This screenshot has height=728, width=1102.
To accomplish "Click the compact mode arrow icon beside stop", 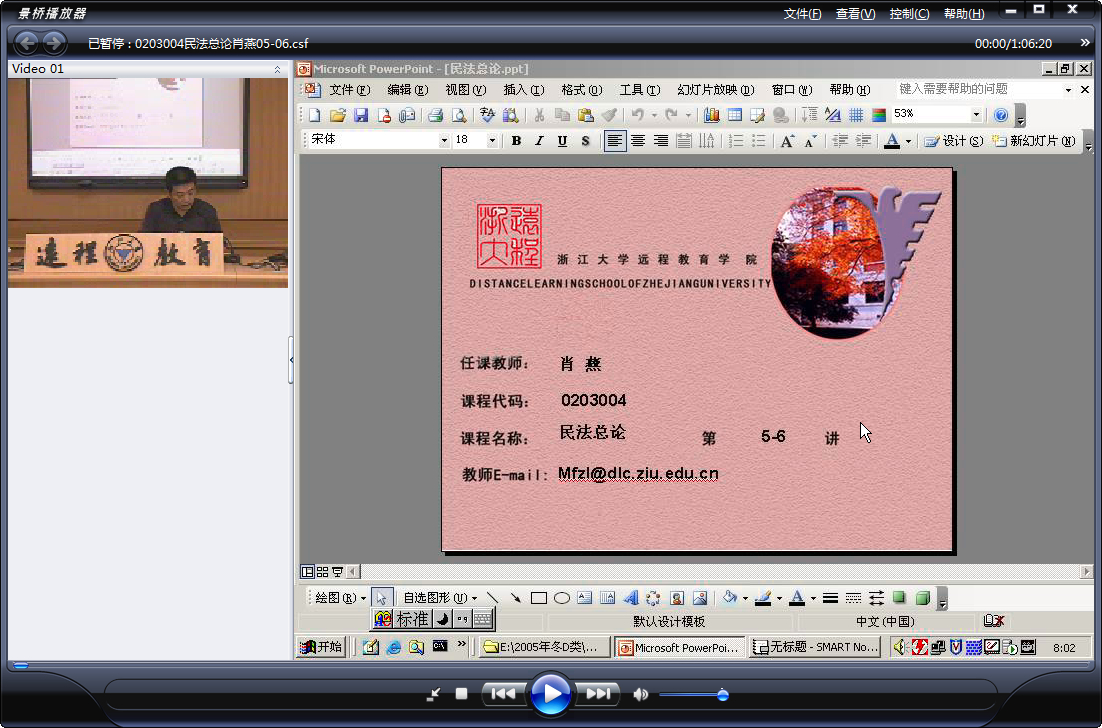I will click(x=434, y=694).
